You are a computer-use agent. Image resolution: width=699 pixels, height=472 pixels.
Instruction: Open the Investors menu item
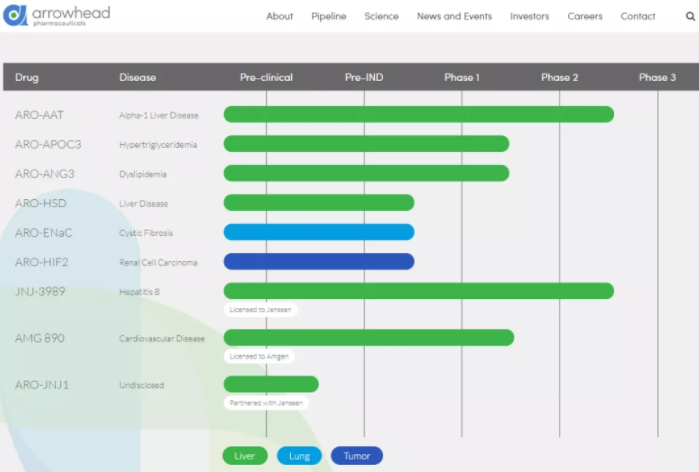(x=530, y=16)
